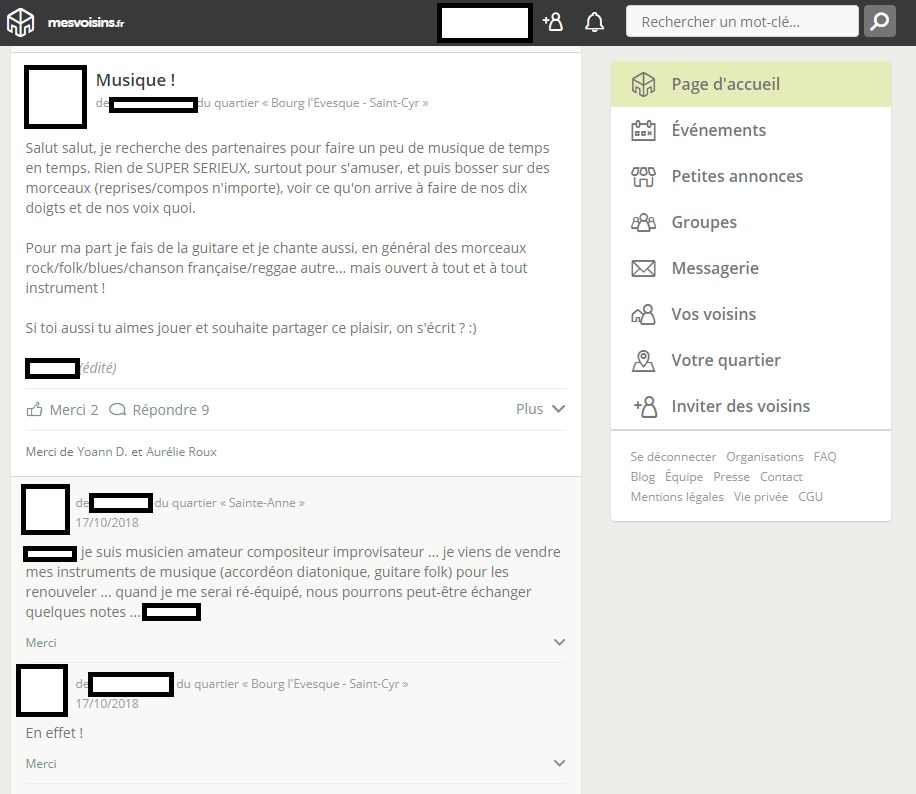Screen dimensions: 916x794
Task: Click the Se déconnecter link
Action: (673, 456)
